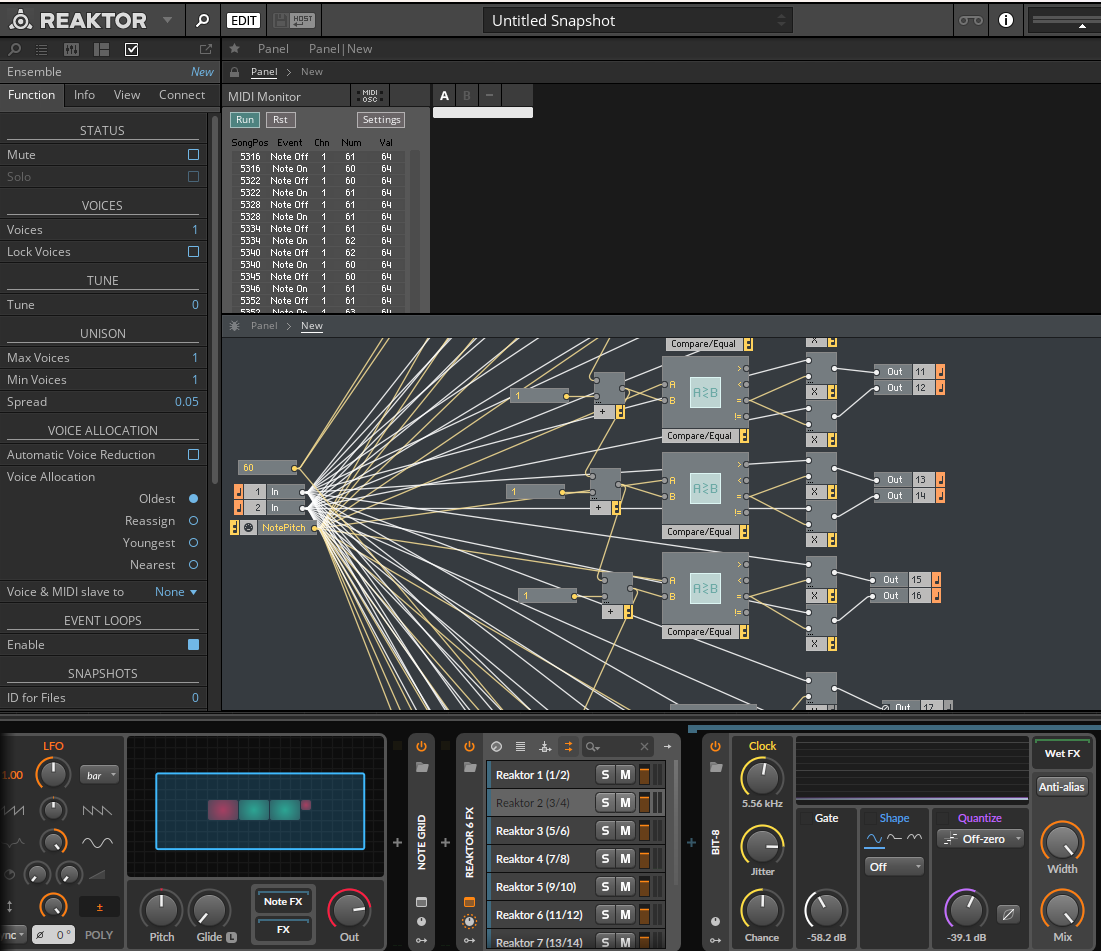Toggle Automatic Voice Reduction checkbox
This screenshot has width=1101, height=951.
194,454
